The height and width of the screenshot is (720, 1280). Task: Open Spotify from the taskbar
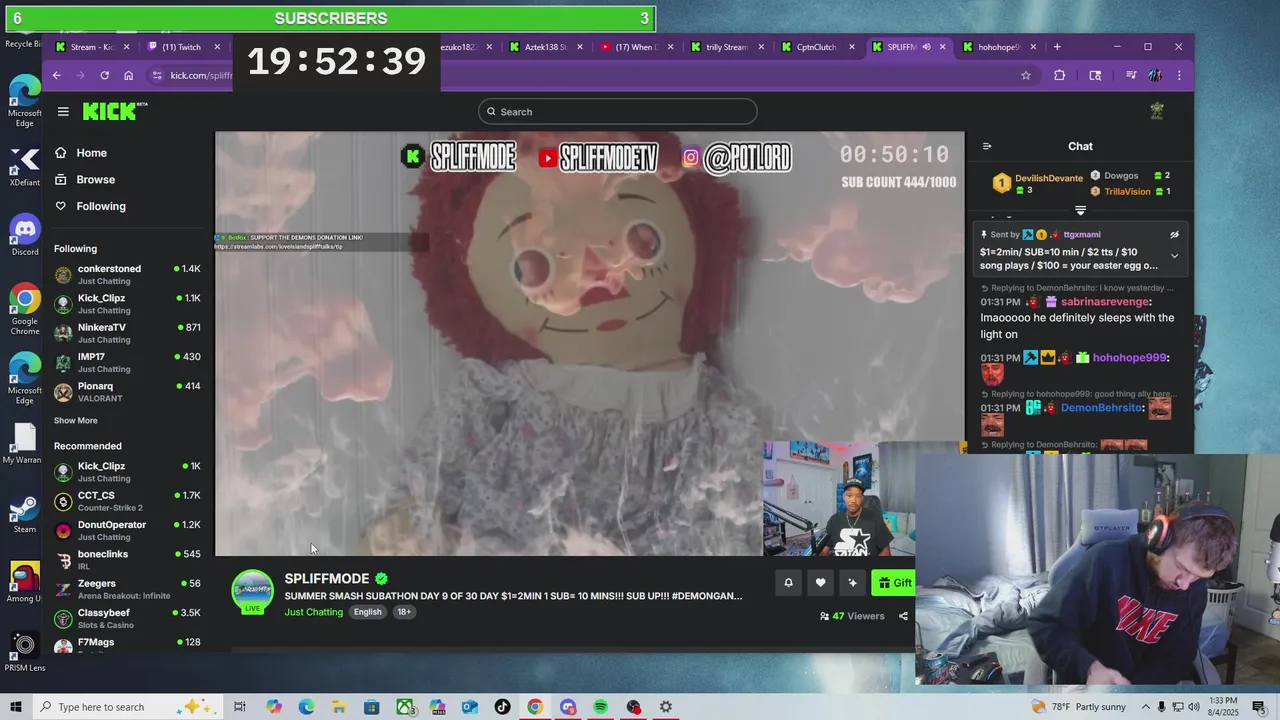pos(600,707)
